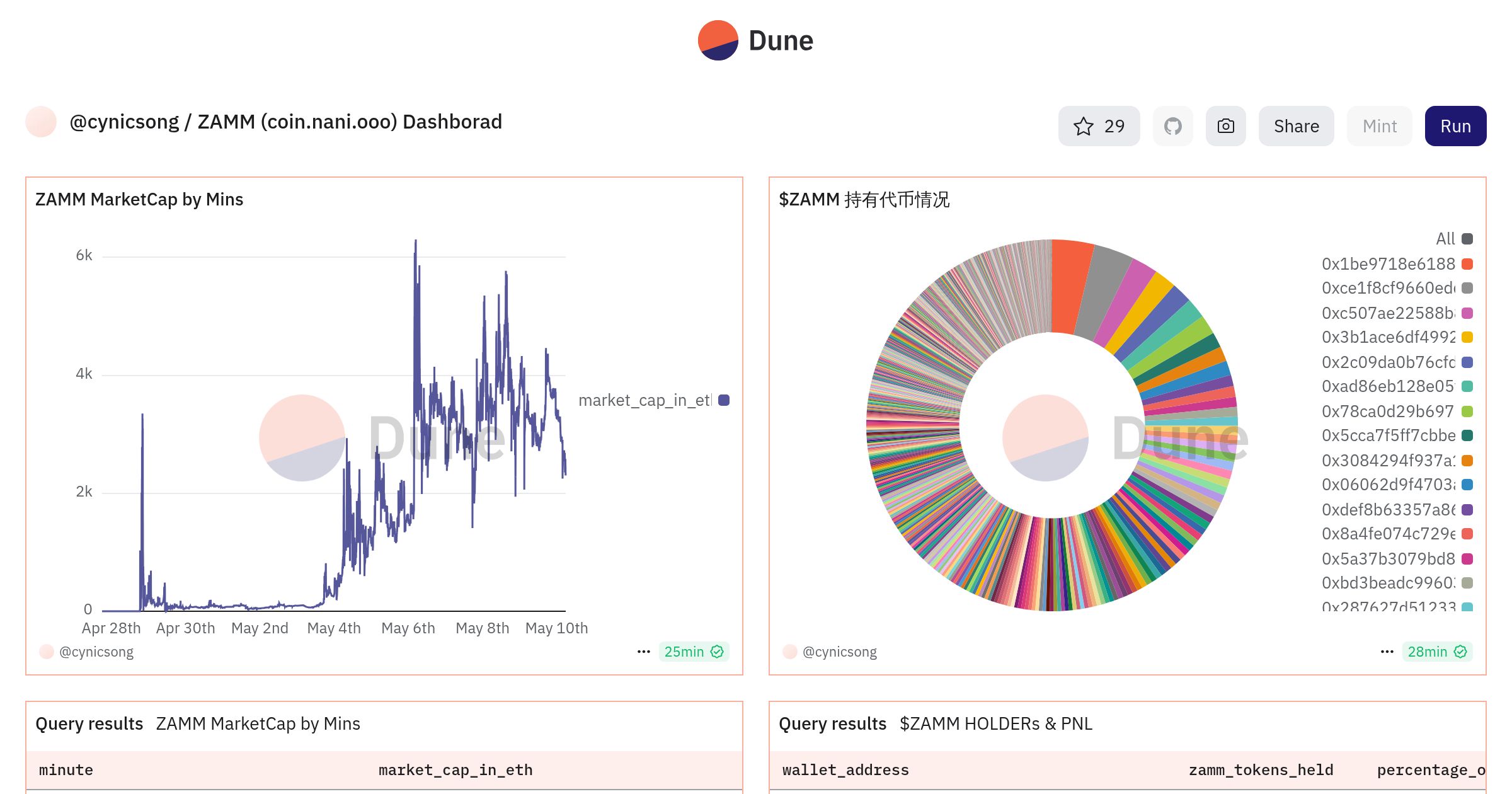Star the dashboard with 29 favorites
This screenshot has width=1512, height=794.
[x=1099, y=126]
